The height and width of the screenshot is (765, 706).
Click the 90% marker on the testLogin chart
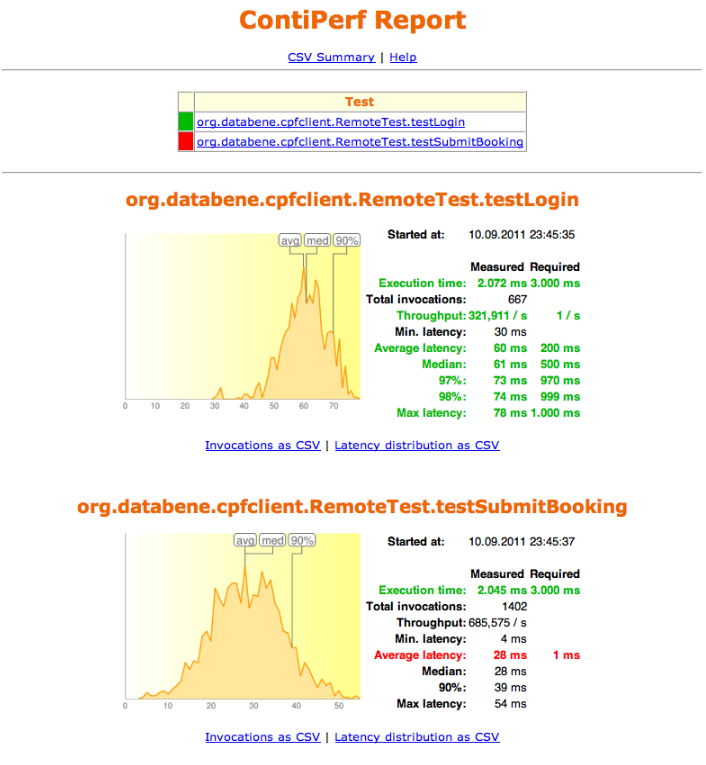(347, 241)
